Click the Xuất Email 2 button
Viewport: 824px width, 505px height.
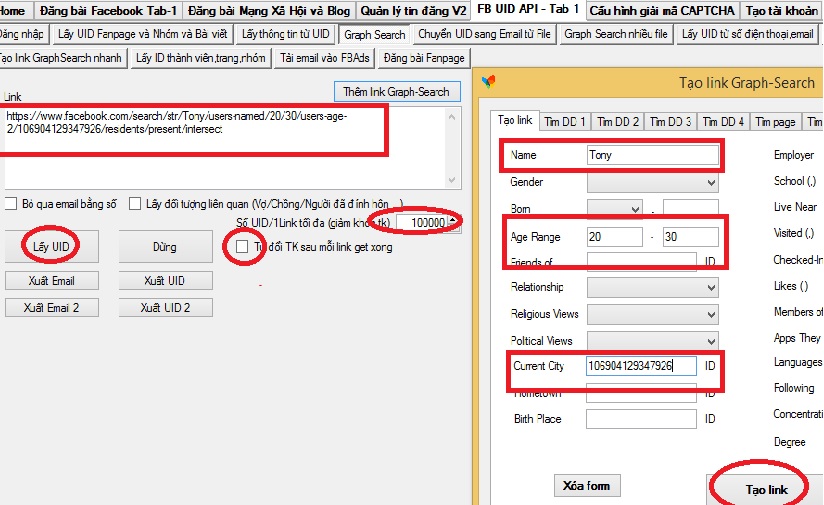(x=52, y=308)
